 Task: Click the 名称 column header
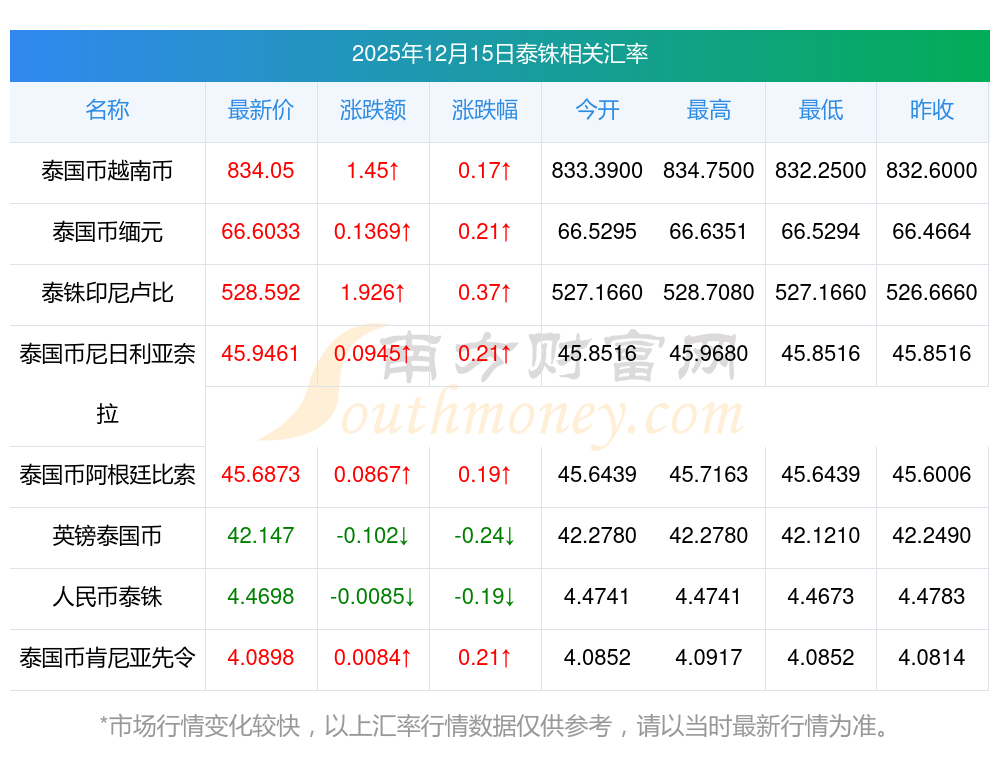(x=107, y=110)
